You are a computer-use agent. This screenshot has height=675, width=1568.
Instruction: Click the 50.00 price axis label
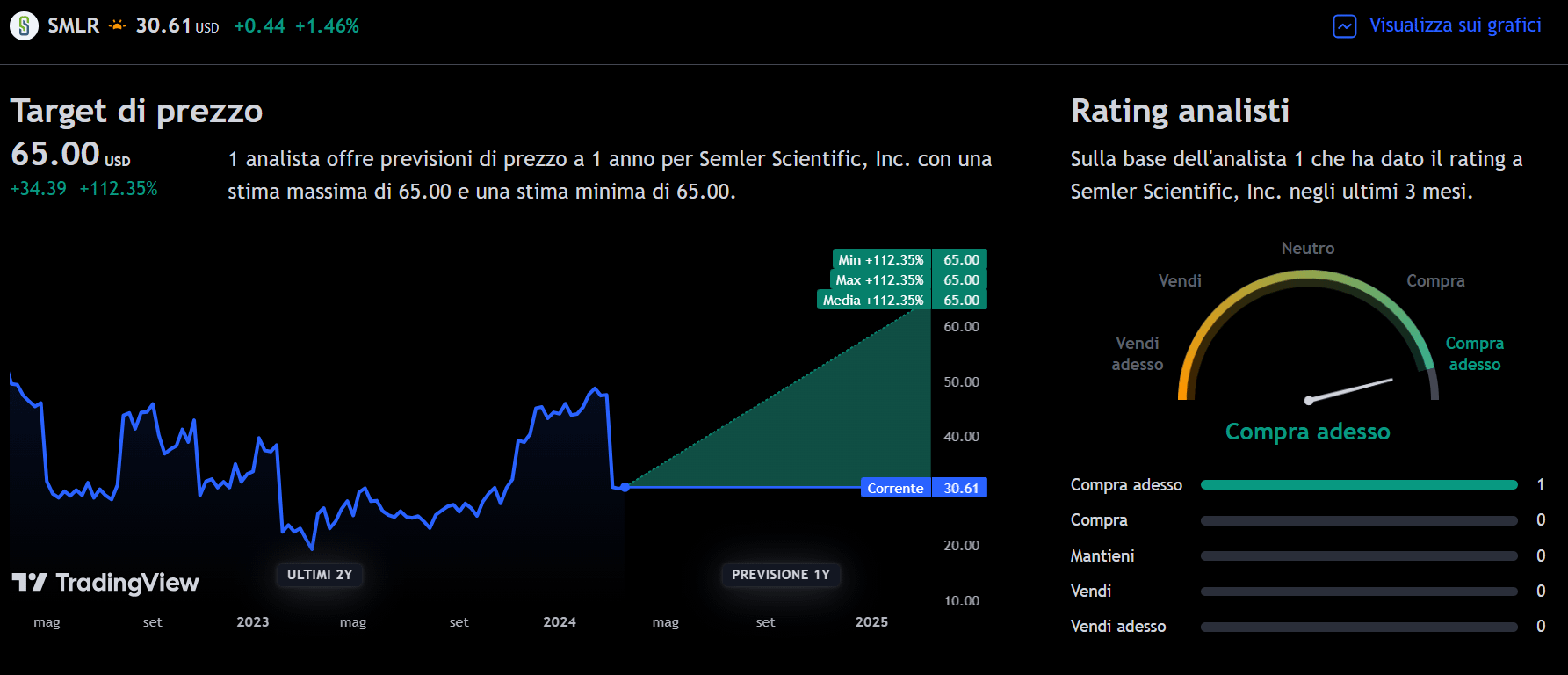(x=961, y=382)
